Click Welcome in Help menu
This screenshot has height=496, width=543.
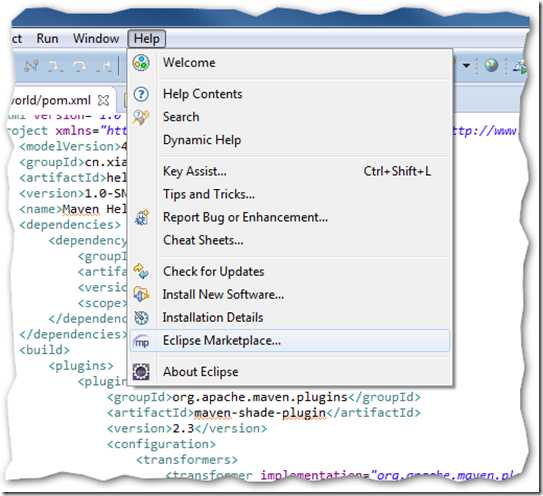tap(290, 63)
